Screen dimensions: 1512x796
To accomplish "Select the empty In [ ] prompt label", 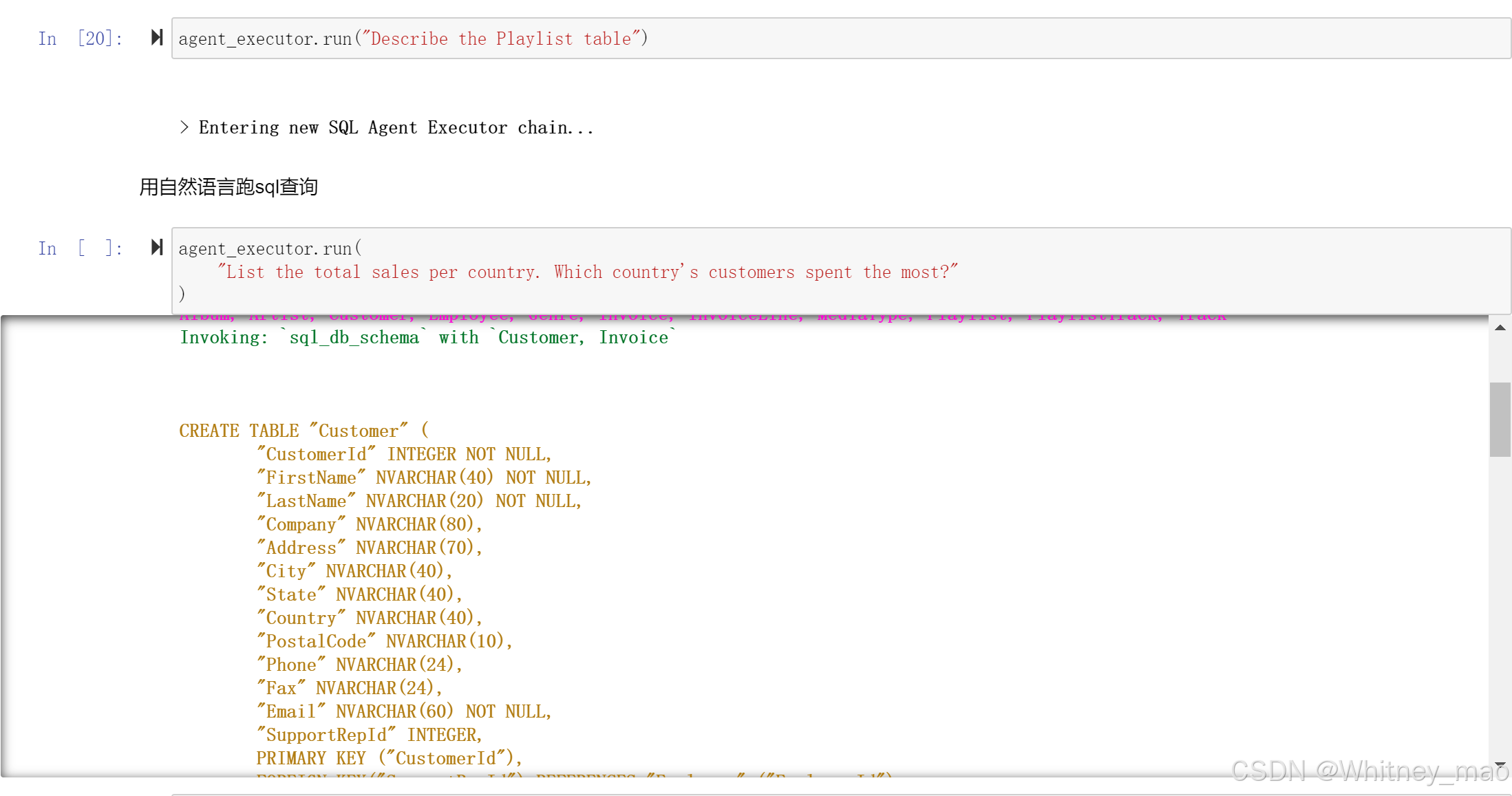I will click(81, 248).
